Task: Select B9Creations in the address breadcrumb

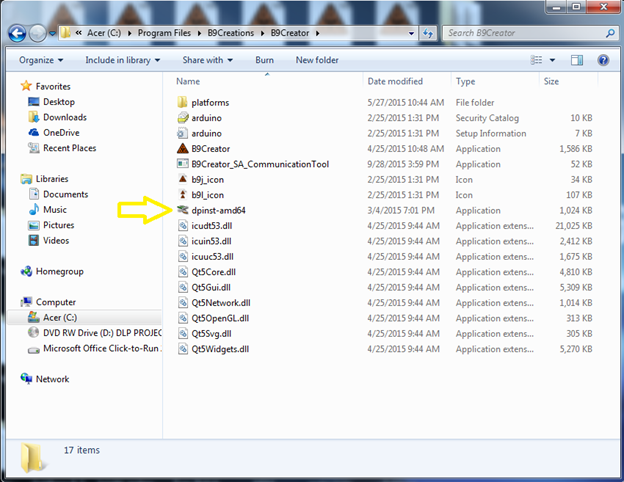Action: coord(230,33)
